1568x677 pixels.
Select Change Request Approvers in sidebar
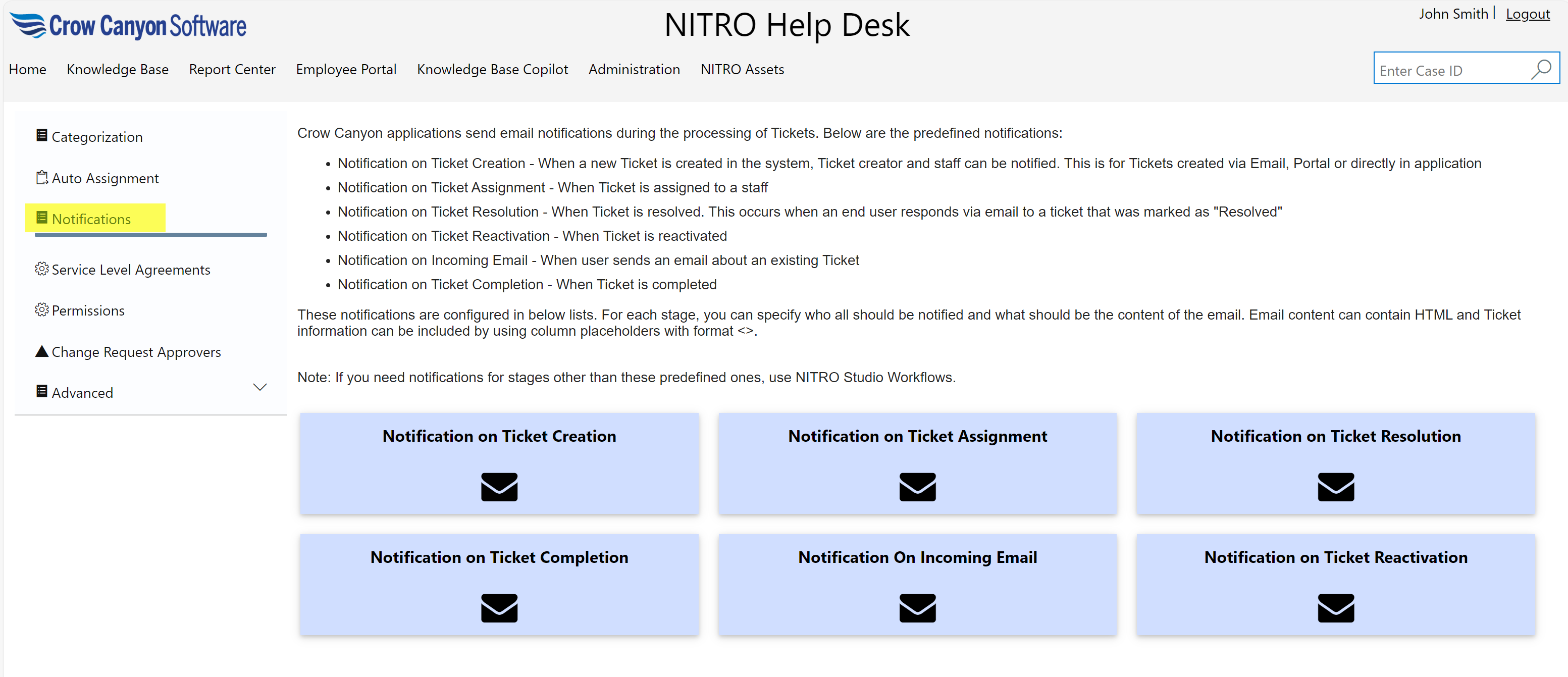click(x=136, y=352)
